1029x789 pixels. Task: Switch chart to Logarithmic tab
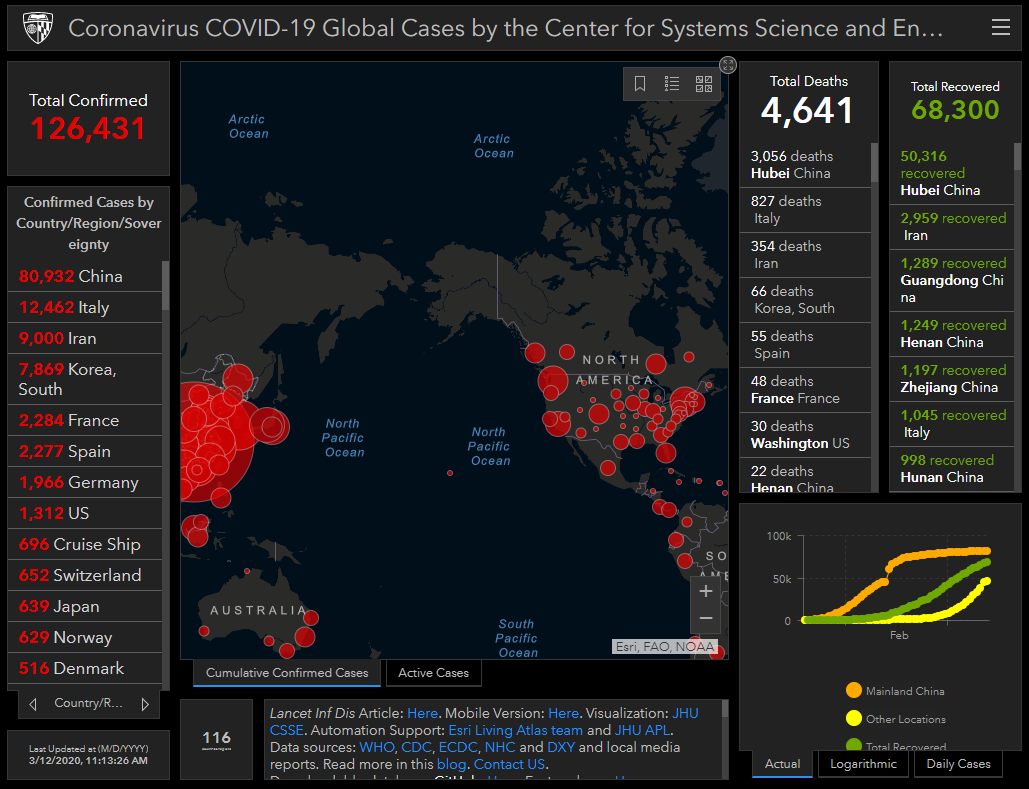[863, 764]
